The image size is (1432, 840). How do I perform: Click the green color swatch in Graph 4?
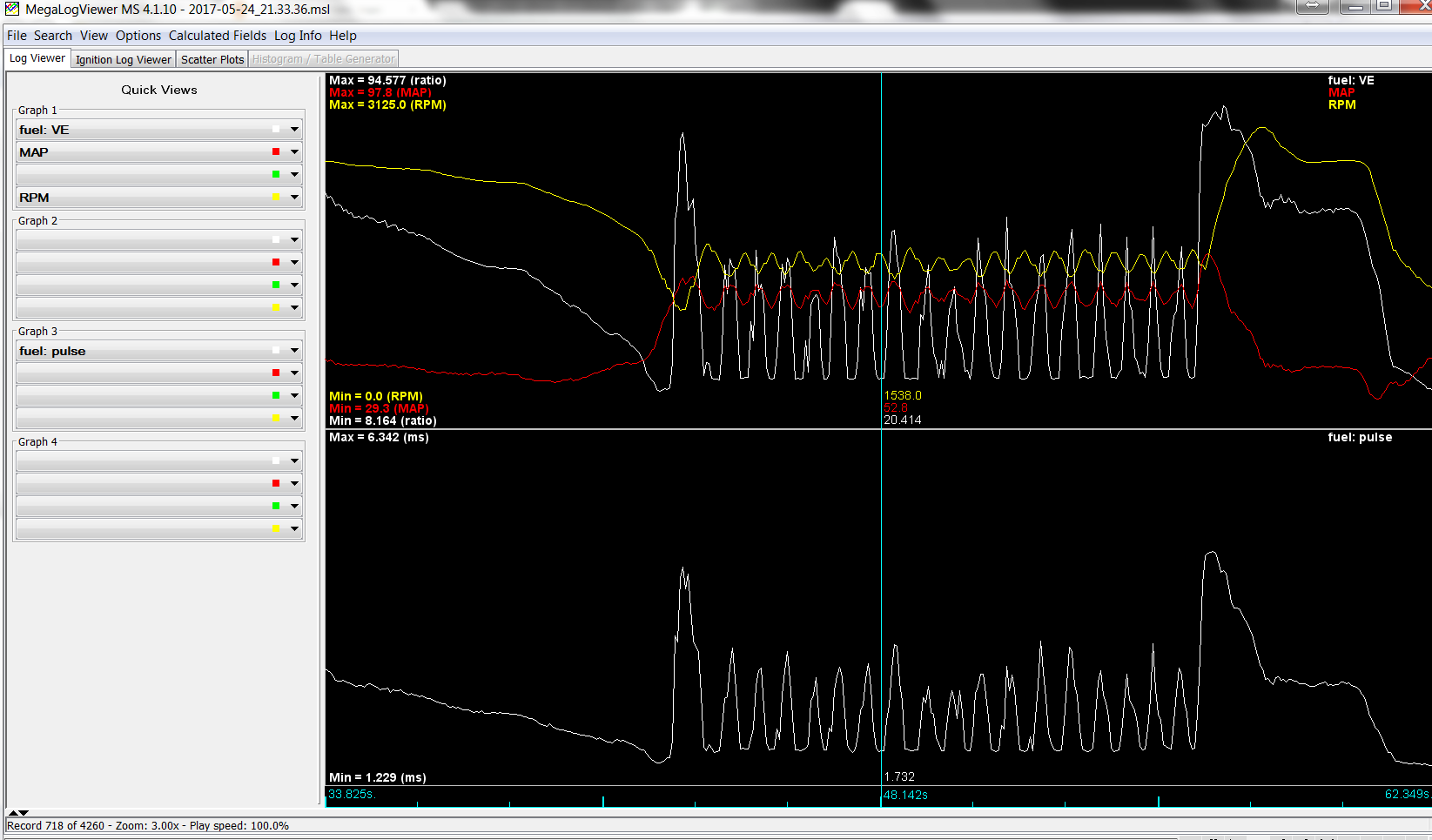pos(276,506)
